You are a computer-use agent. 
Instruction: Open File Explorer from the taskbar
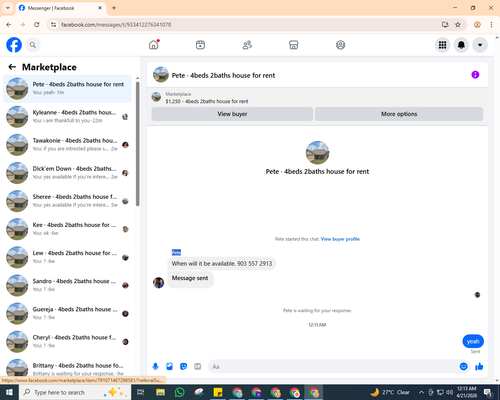click(x=160, y=392)
